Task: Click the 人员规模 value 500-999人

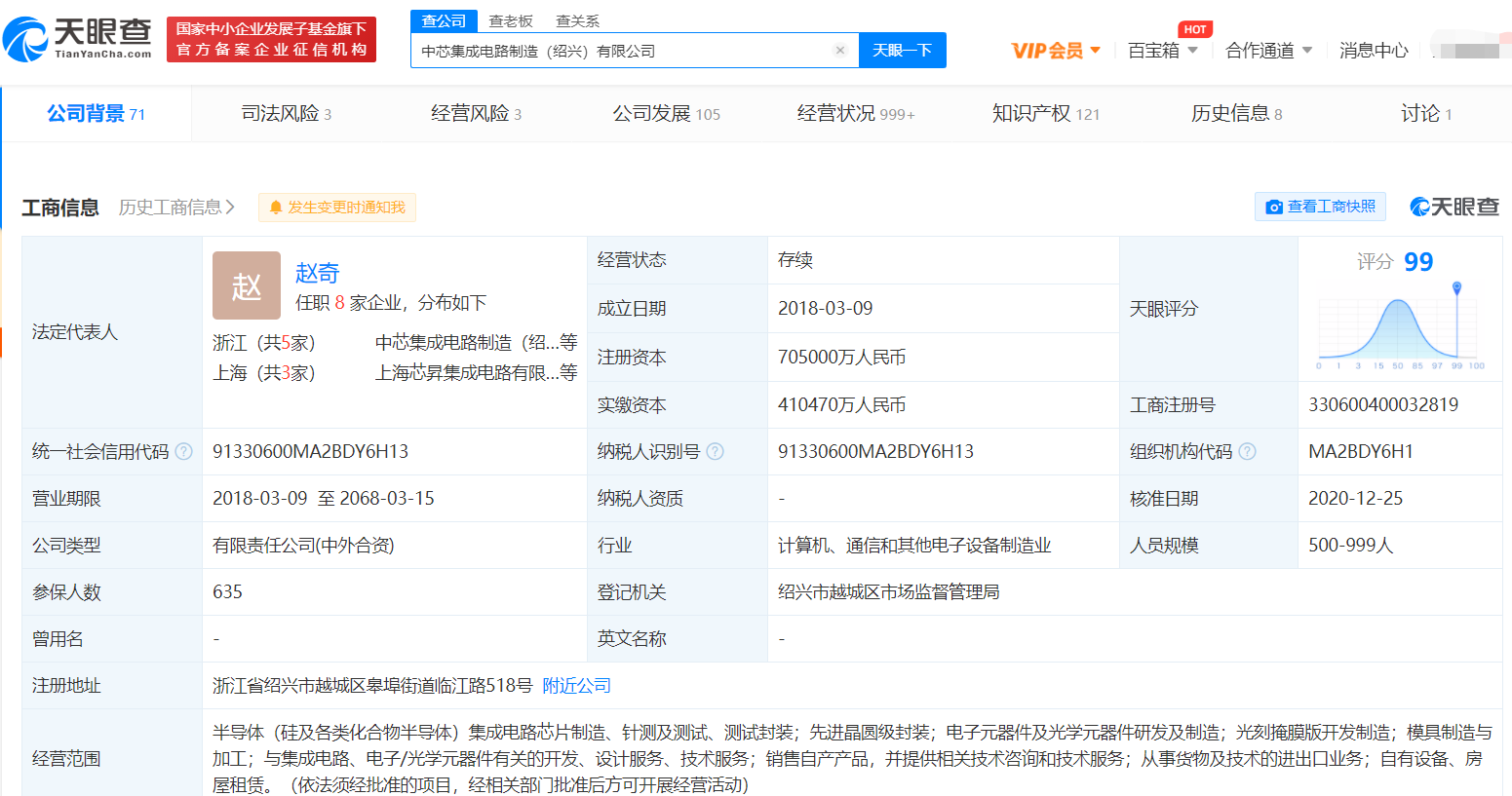Action: [x=1351, y=546]
